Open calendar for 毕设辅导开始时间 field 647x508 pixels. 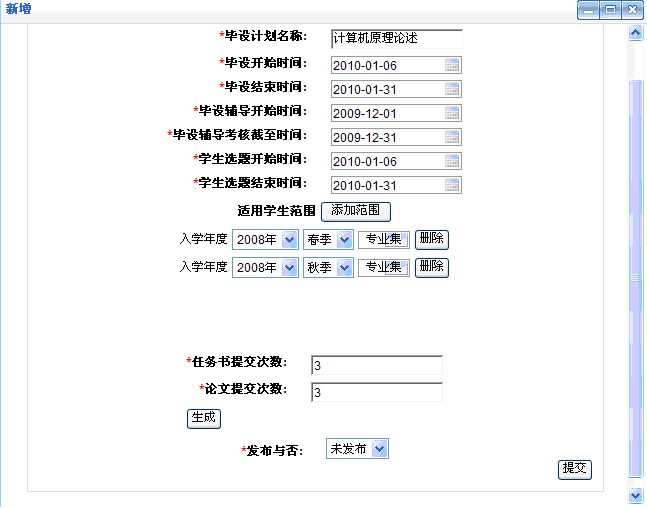tap(452, 113)
